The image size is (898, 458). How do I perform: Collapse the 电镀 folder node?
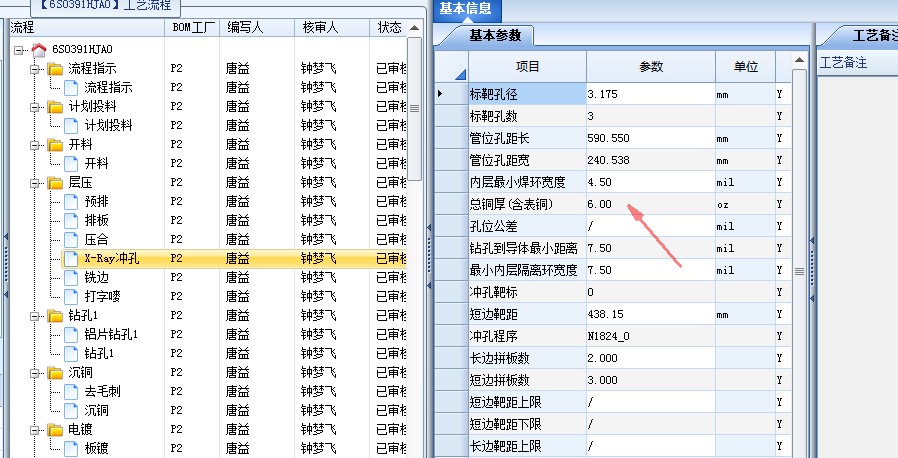pos(35,430)
